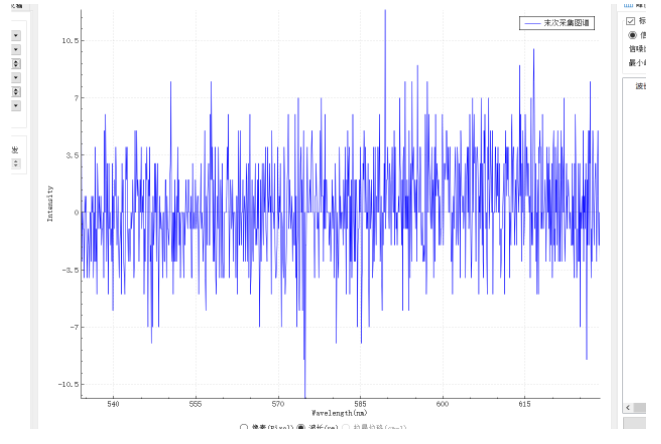
Task: Click the left arrow of right panel scrollbar
Action: [628, 407]
